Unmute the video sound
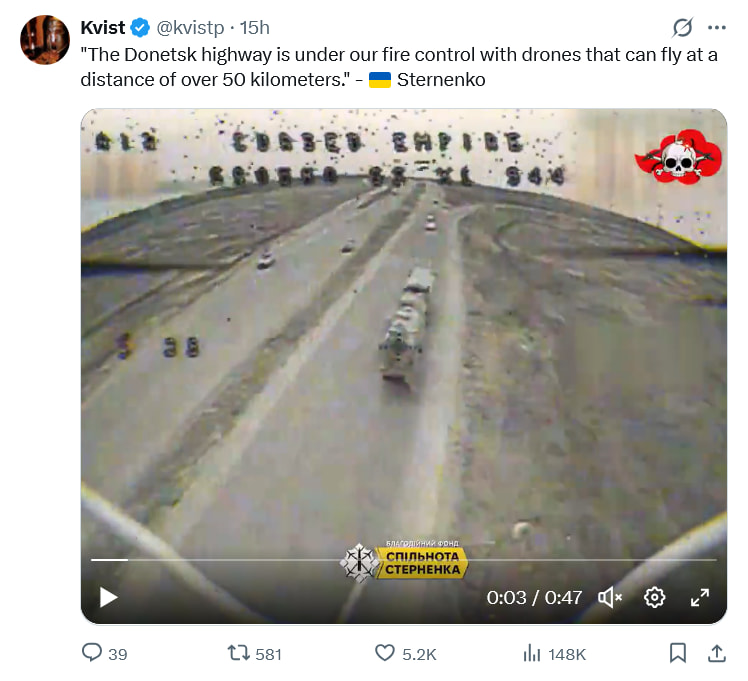The image size is (748, 681). tap(609, 597)
